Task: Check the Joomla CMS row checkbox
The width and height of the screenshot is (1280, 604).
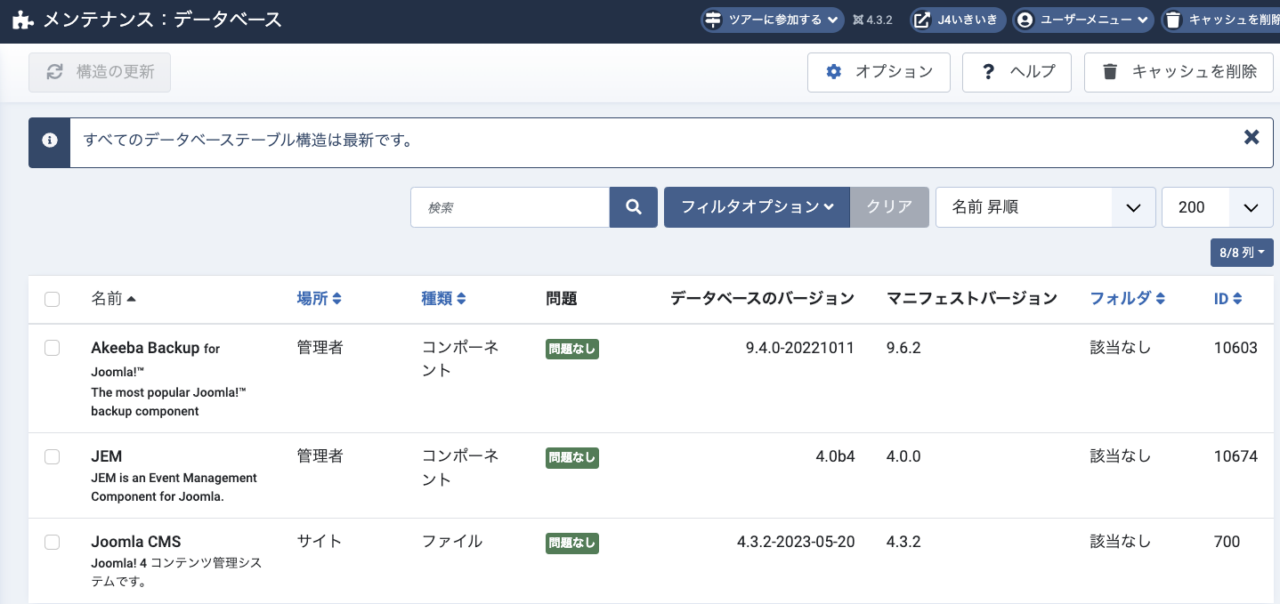Action: [x=52, y=542]
